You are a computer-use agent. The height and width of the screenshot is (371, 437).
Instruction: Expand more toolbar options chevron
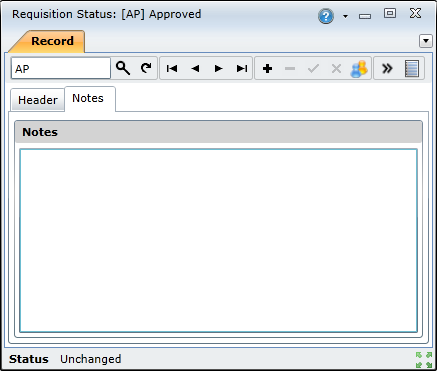coord(387,69)
